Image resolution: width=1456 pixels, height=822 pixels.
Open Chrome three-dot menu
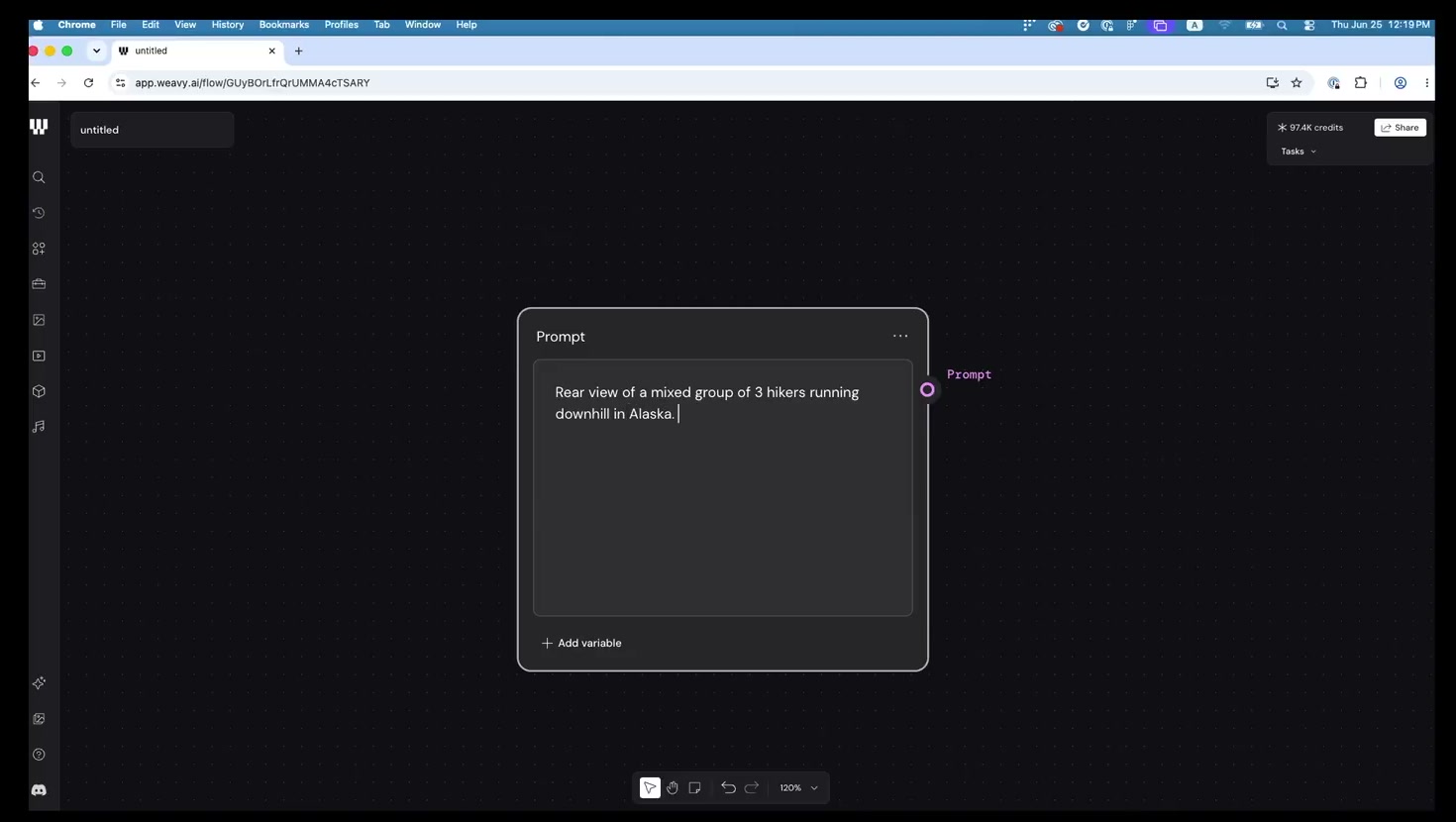point(1427,83)
